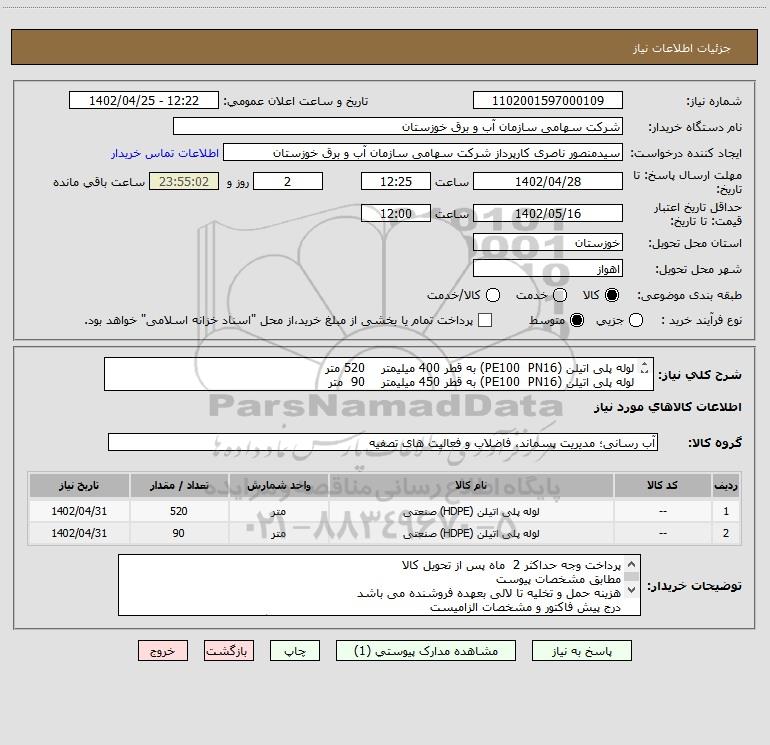Click quantity cell 520 in row 1
This screenshot has height=745, width=770.
pyautogui.click(x=179, y=511)
